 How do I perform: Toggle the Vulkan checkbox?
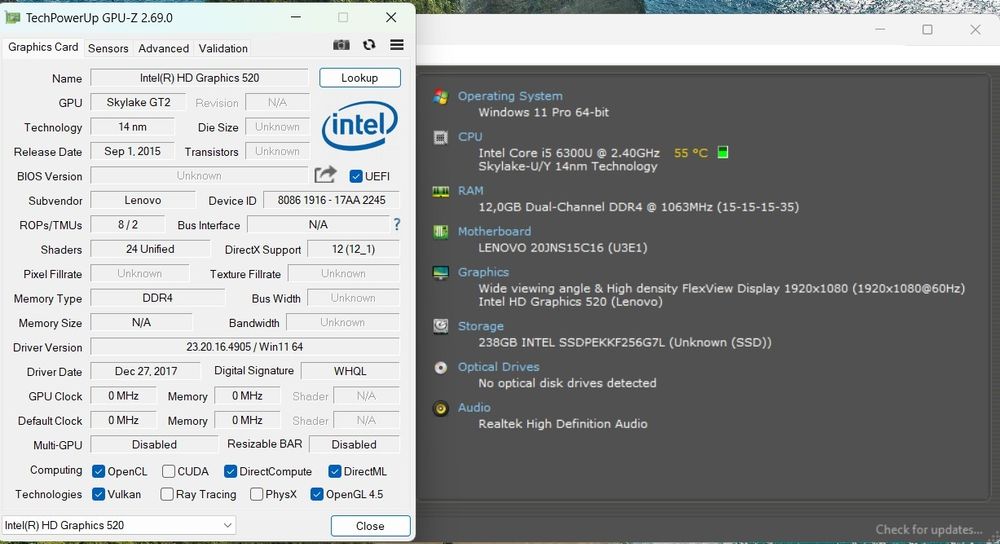coord(98,494)
